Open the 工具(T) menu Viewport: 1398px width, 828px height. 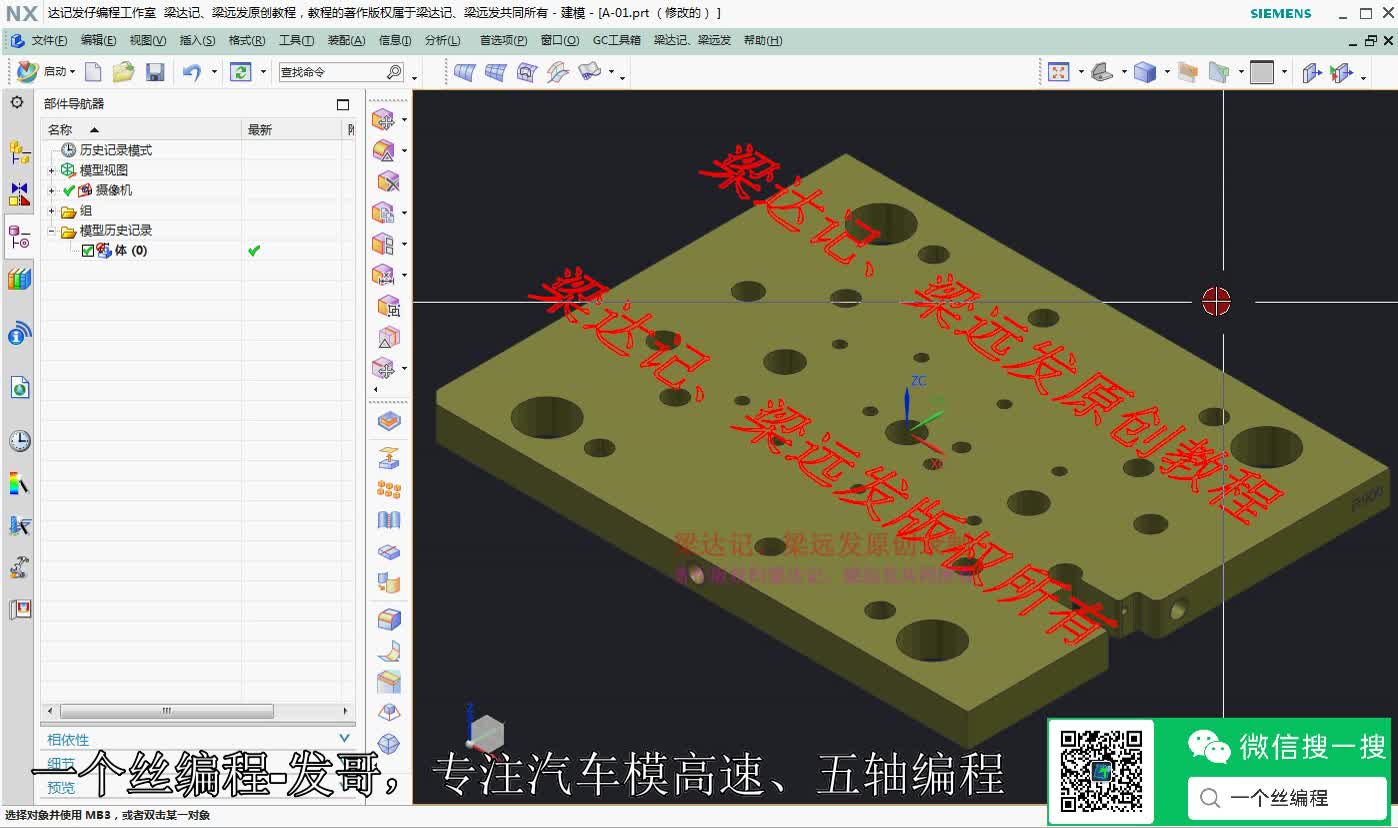point(296,41)
